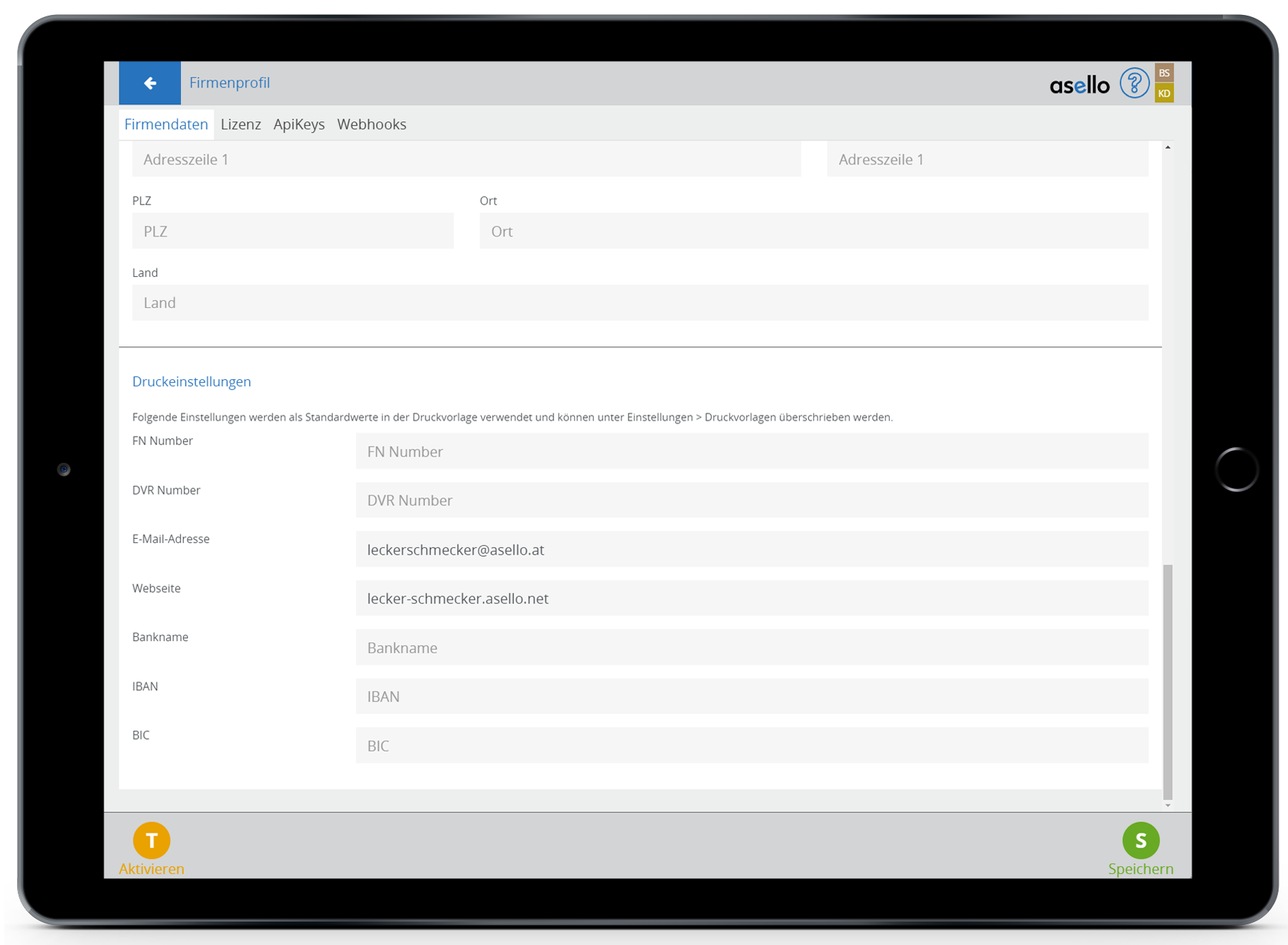Click the scrollbar up arrow
This screenshot has width=1288, height=945.
1167,147
